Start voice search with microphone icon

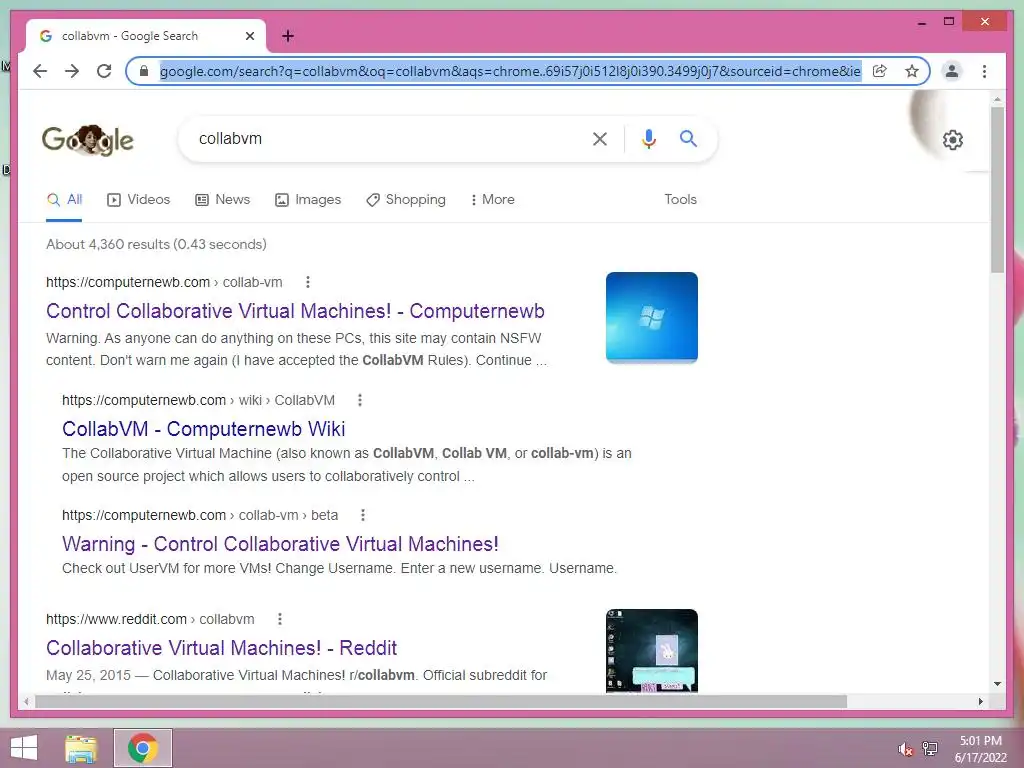[x=648, y=138]
